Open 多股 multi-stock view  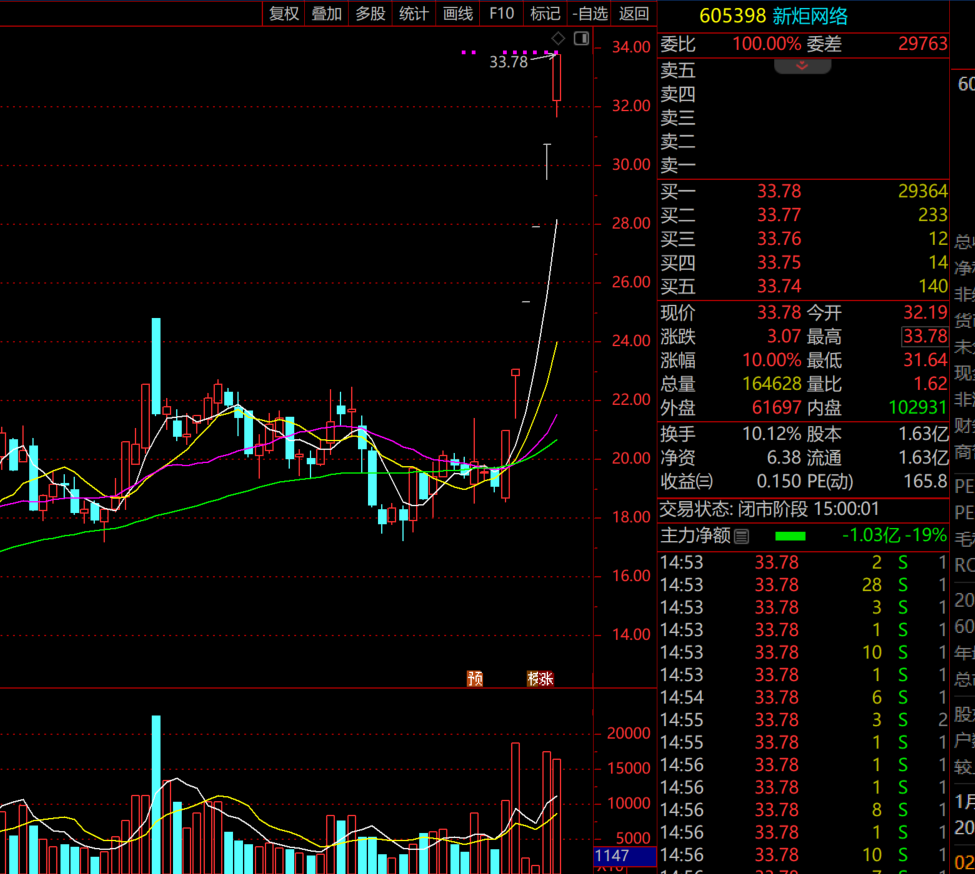click(x=370, y=13)
